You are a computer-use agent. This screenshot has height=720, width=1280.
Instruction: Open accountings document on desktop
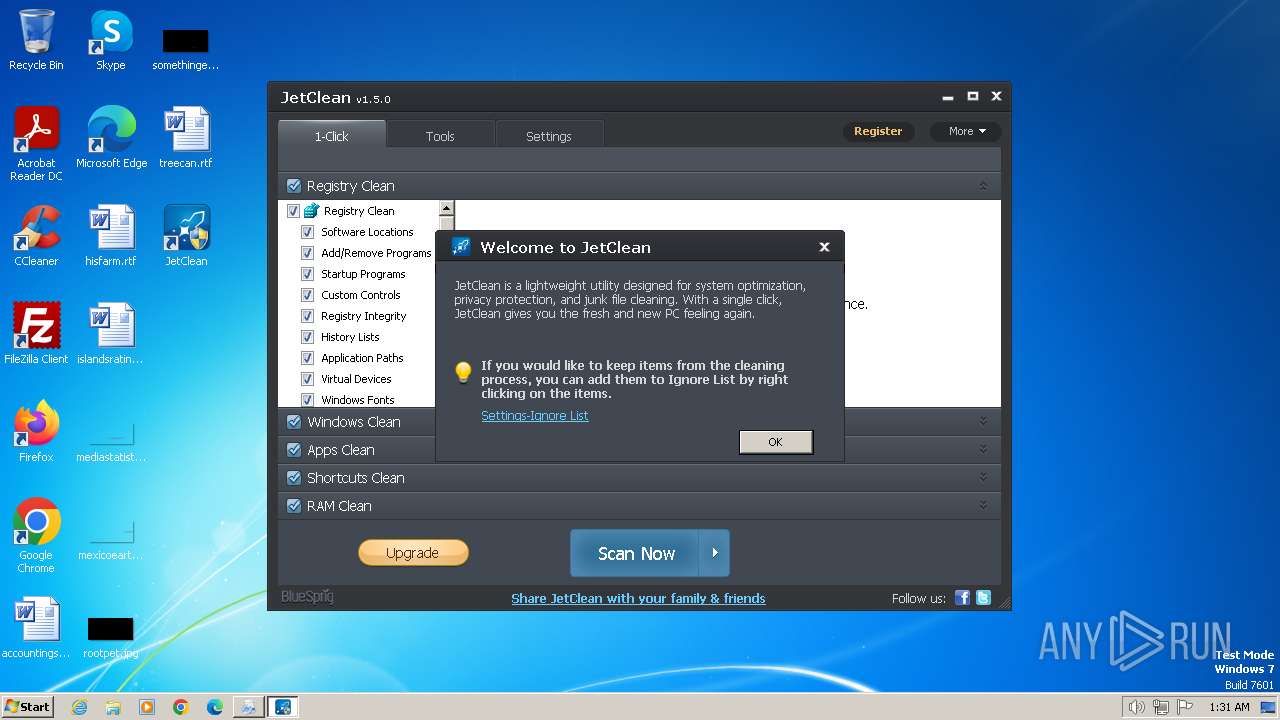click(x=36, y=628)
